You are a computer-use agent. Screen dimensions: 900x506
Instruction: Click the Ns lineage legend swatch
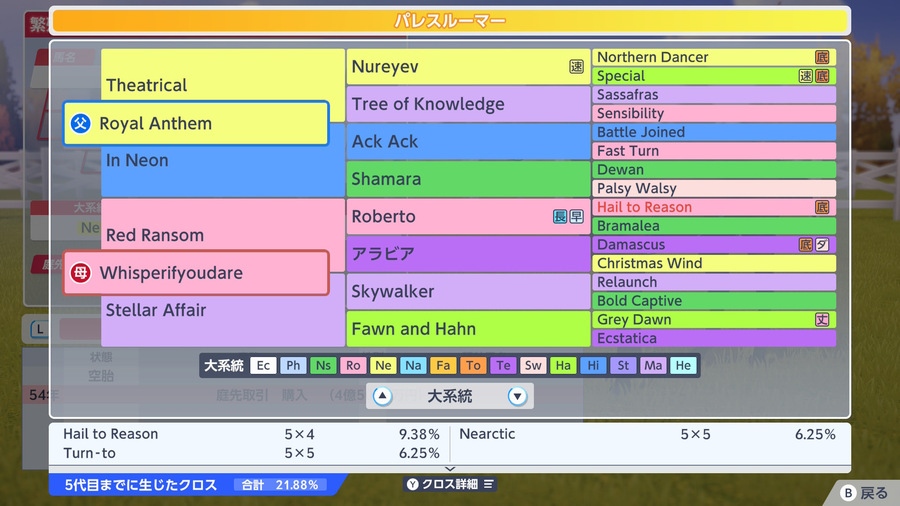pyautogui.click(x=323, y=365)
